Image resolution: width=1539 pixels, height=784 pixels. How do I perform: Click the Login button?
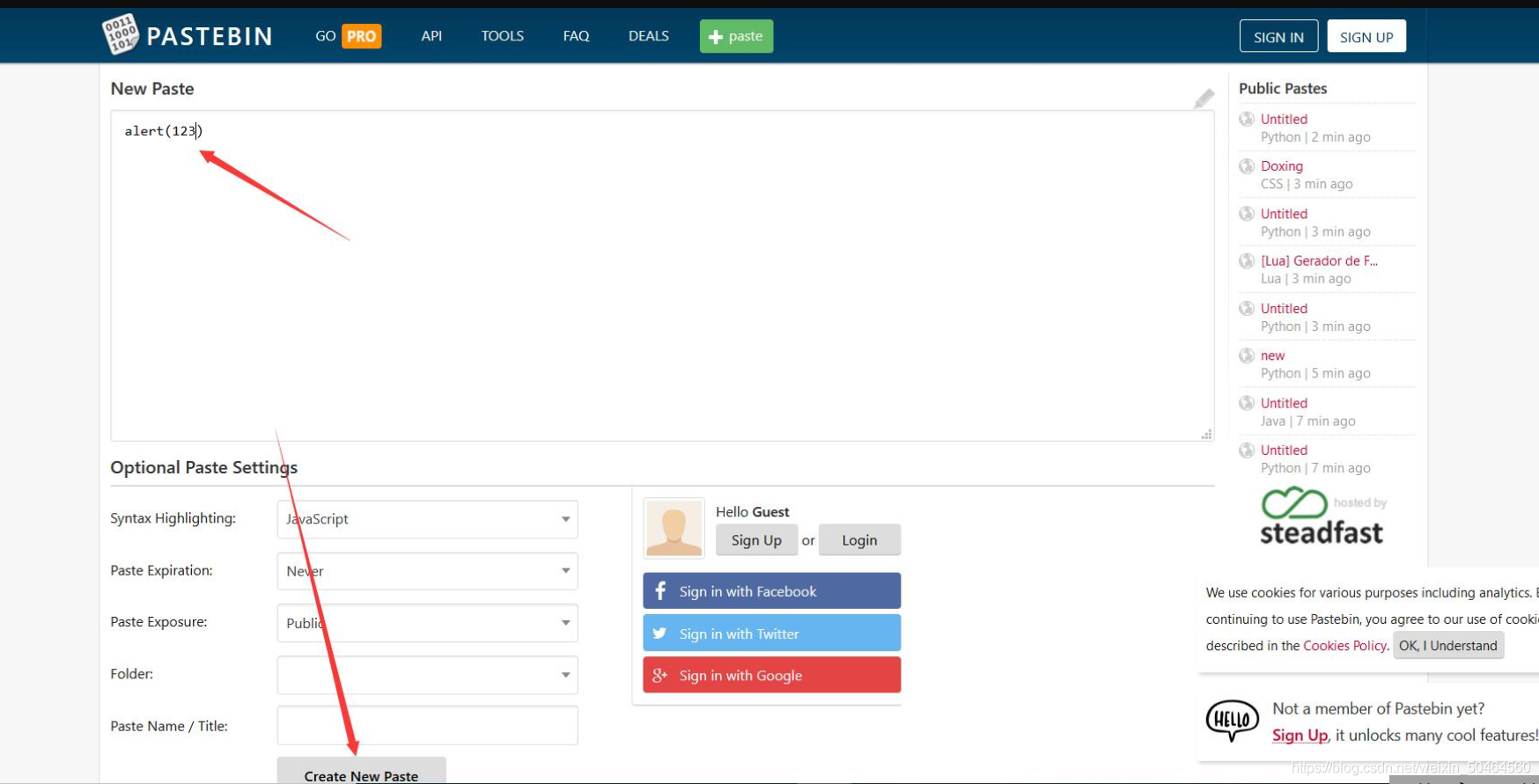(859, 540)
